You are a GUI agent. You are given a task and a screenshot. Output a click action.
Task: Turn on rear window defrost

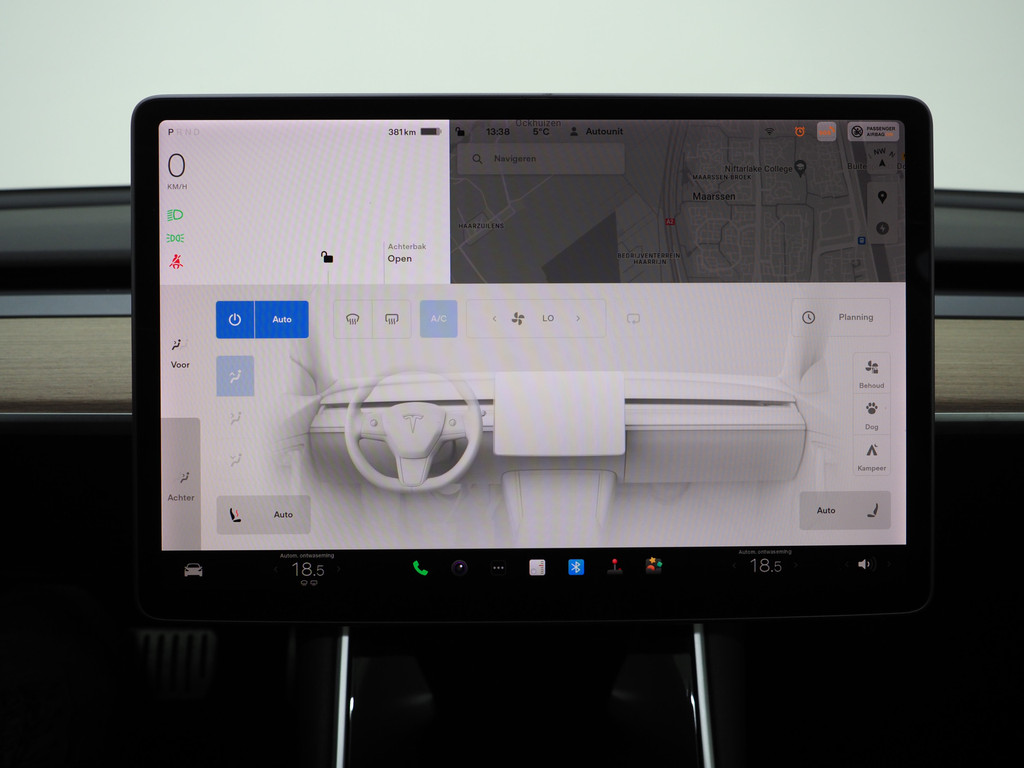(x=391, y=319)
